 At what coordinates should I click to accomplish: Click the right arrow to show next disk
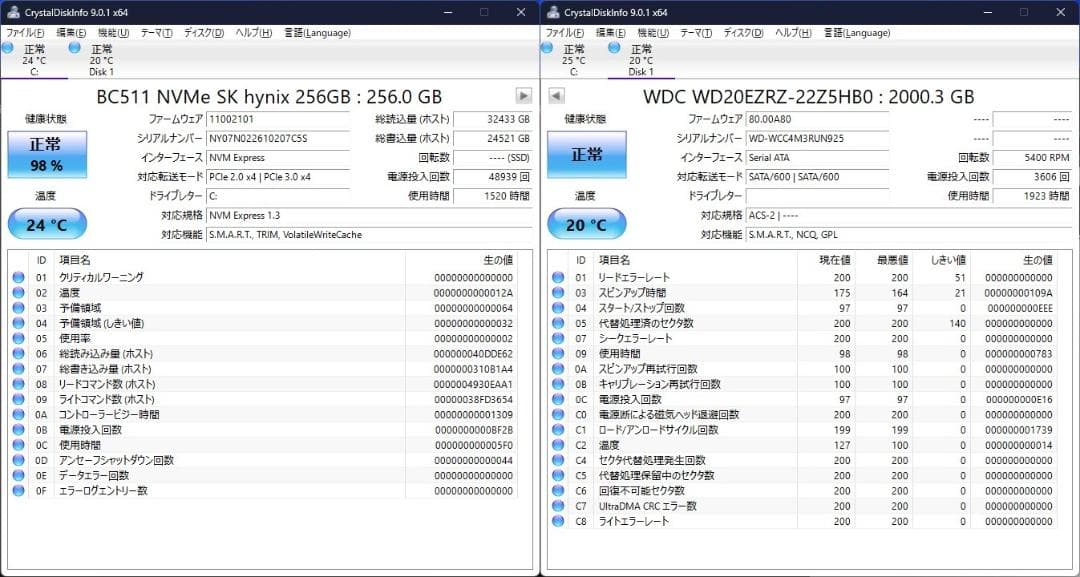click(x=523, y=96)
